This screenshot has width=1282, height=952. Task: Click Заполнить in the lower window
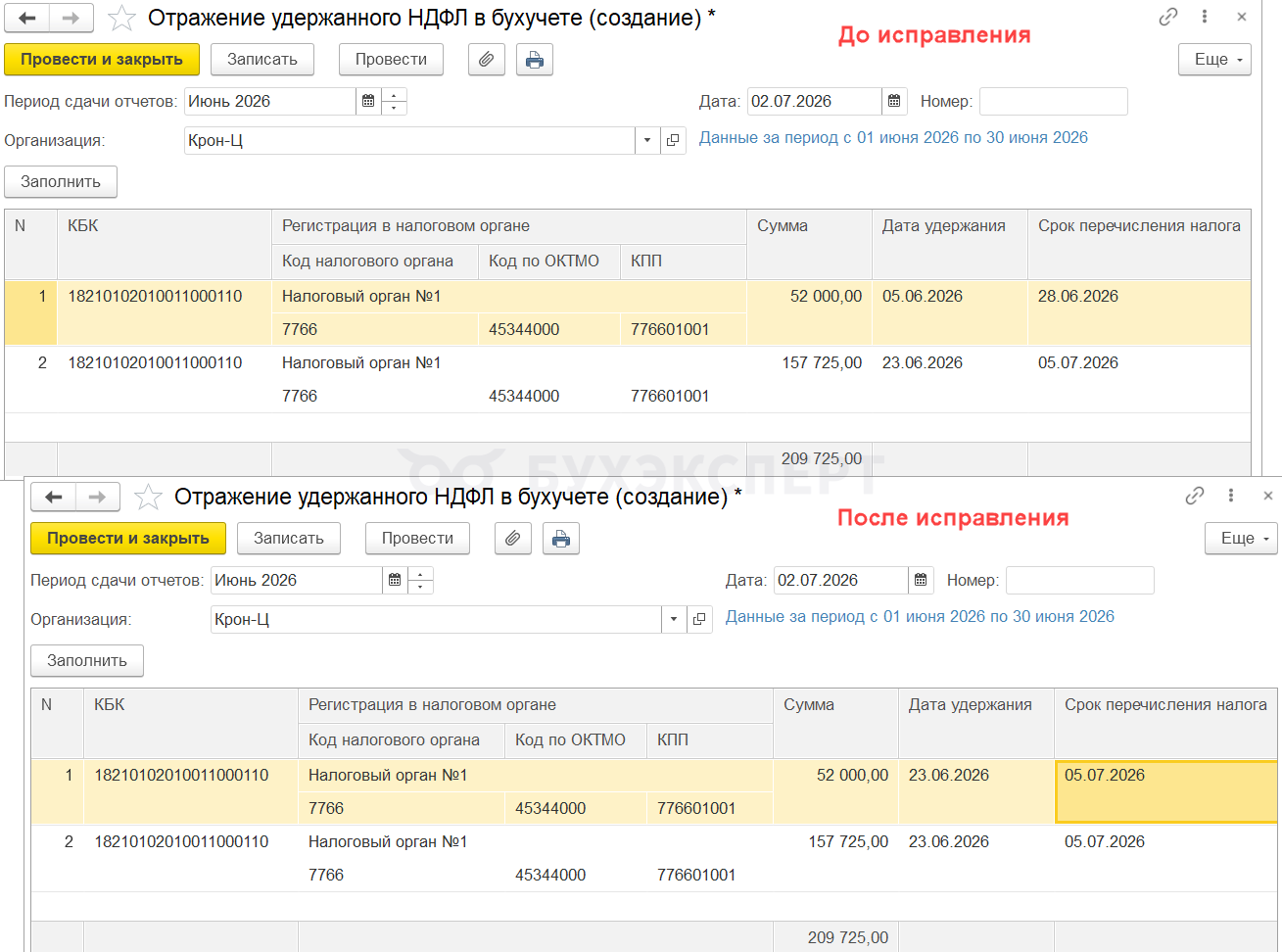[x=87, y=661]
